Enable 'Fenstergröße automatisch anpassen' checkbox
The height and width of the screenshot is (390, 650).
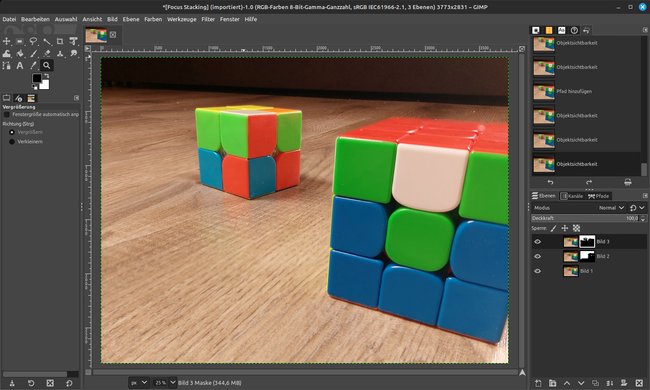pyautogui.click(x=6, y=114)
